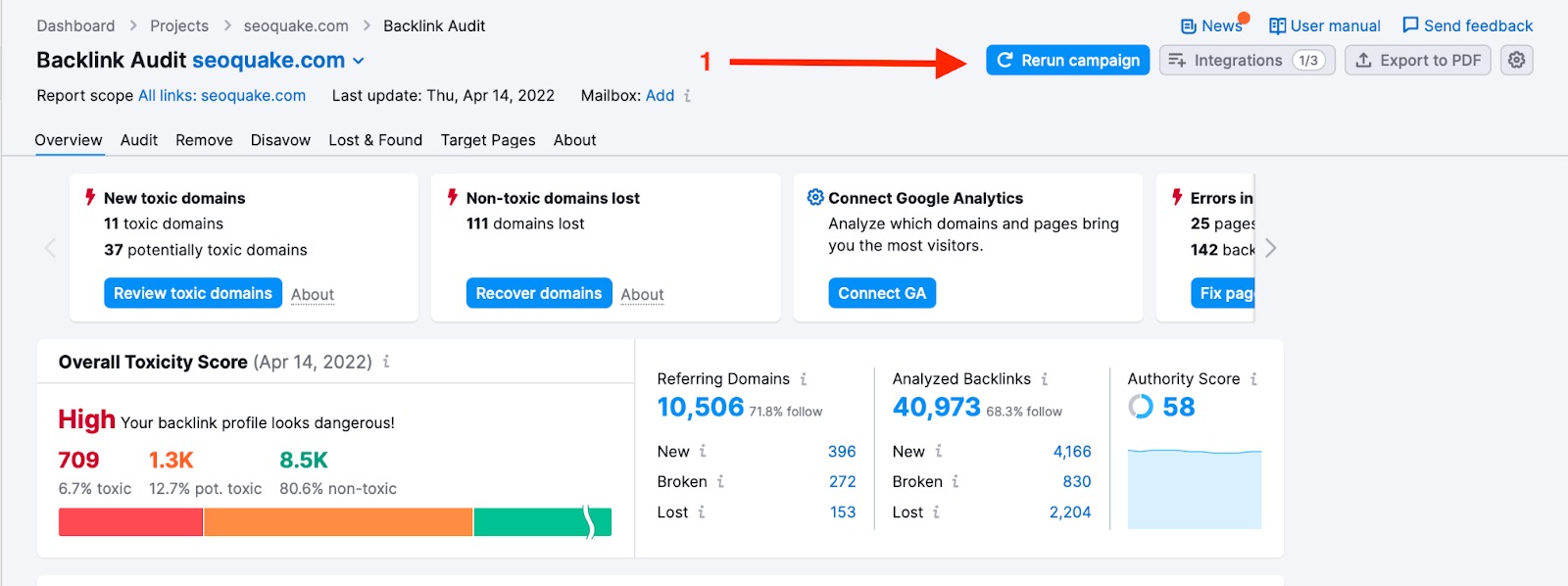Viewport: 1568px width, 586px height.
Task: Click the 830 broken backlinks value
Action: [x=1077, y=482]
